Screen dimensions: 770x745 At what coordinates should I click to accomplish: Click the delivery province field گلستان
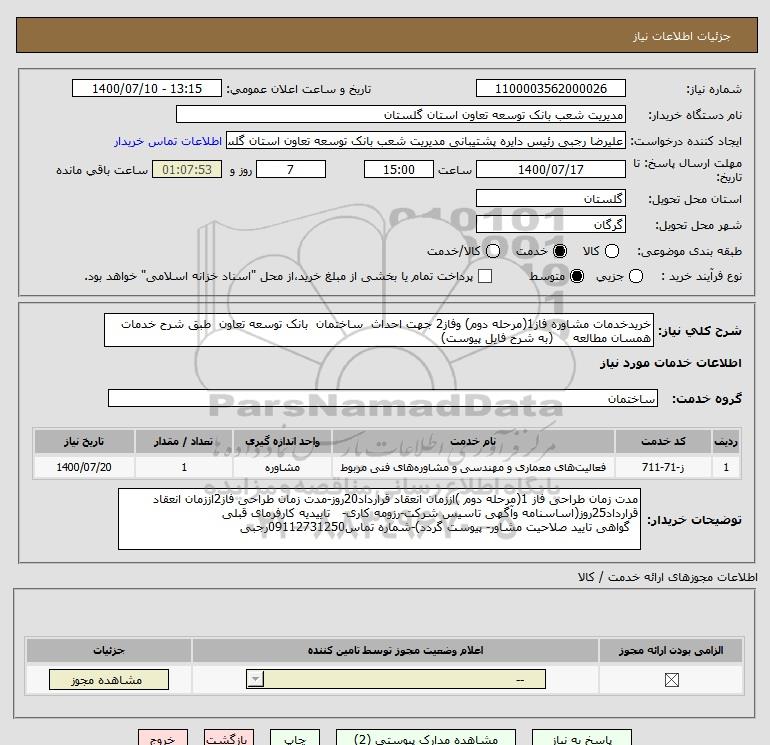[550, 198]
